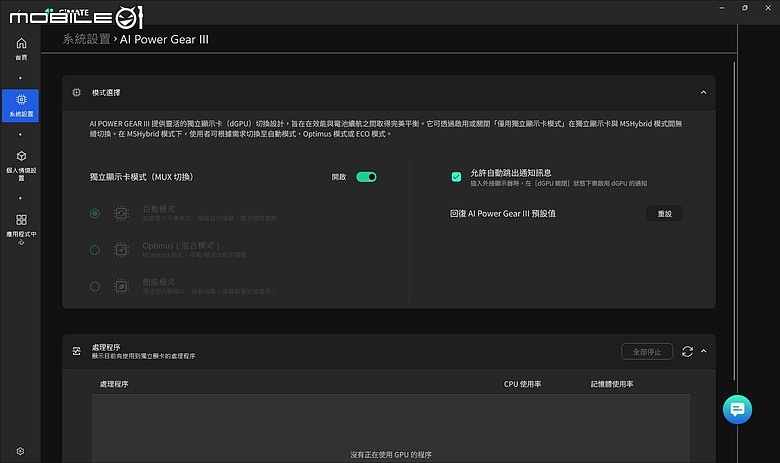
Task: Open 個人情境設置 in the sidebar
Action: tap(21, 166)
